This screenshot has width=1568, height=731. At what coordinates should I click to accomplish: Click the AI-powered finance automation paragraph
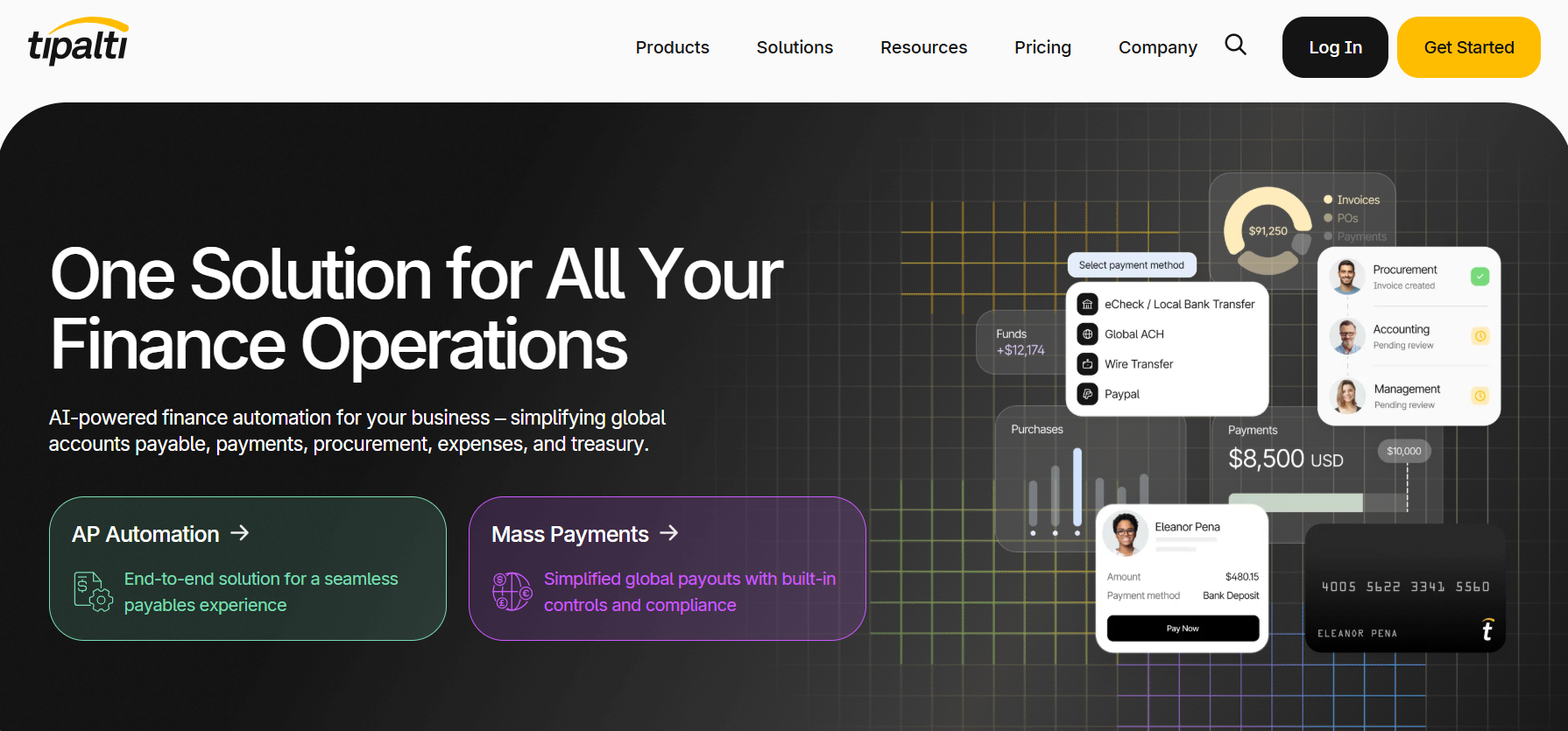[x=357, y=431]
